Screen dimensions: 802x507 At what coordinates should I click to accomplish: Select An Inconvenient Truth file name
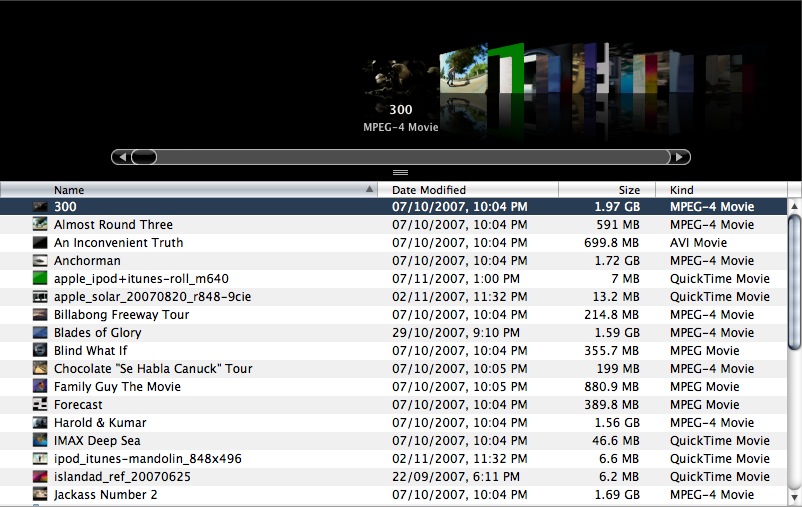[x=118, y=243]
